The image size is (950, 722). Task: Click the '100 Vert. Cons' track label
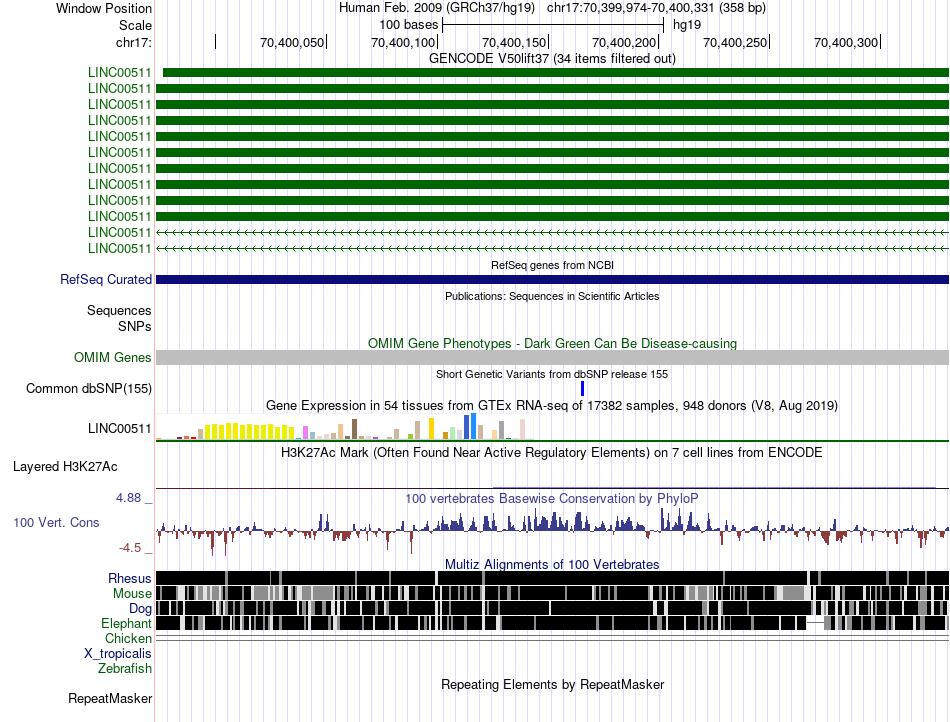pos(56,522)
